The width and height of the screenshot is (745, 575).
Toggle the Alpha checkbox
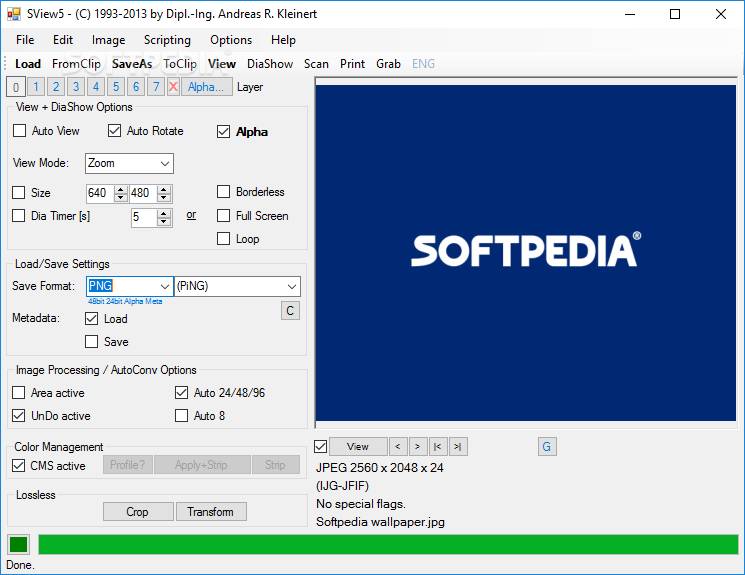click(x=223, y=132)
